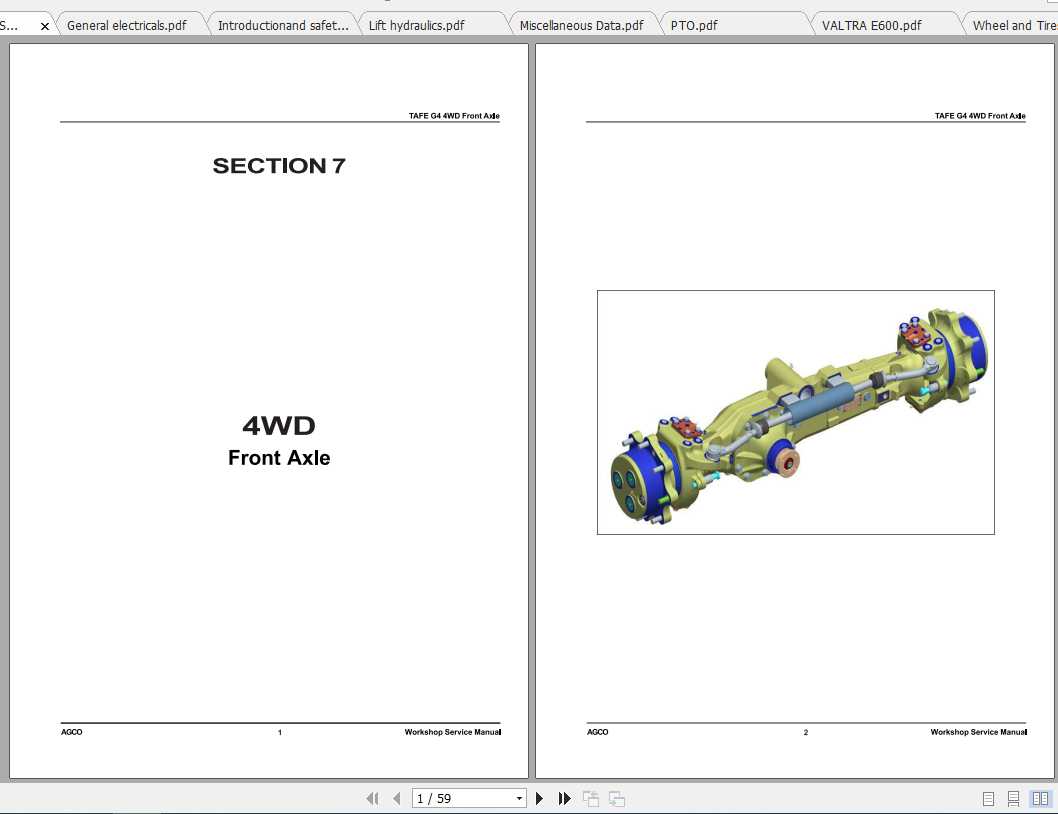Click the page number 2 in the footer
Viewport: 1058px width, 814px height.
tap(806, 732)
